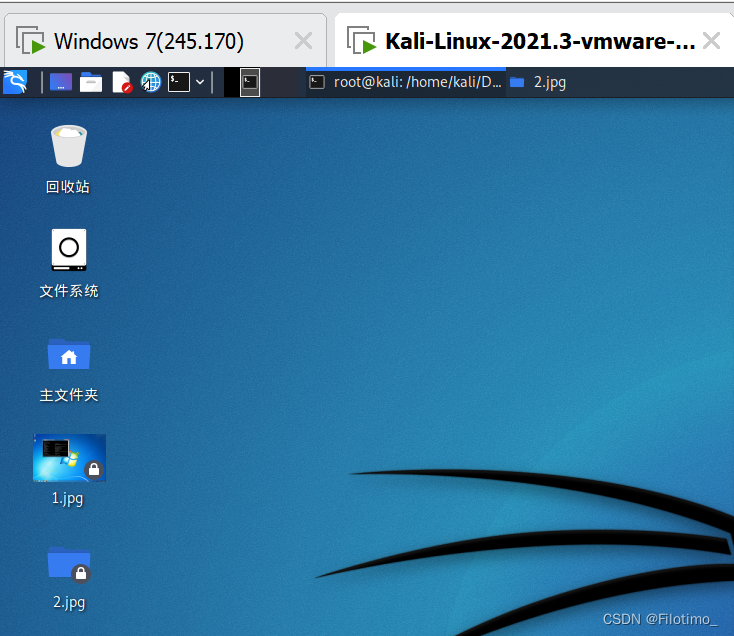Open the web browser globe icon
Viewport: 734px width, 636px height.
(x=151, y=82)
